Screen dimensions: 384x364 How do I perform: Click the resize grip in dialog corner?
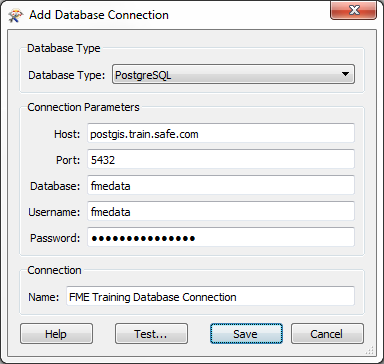[369, 350]
